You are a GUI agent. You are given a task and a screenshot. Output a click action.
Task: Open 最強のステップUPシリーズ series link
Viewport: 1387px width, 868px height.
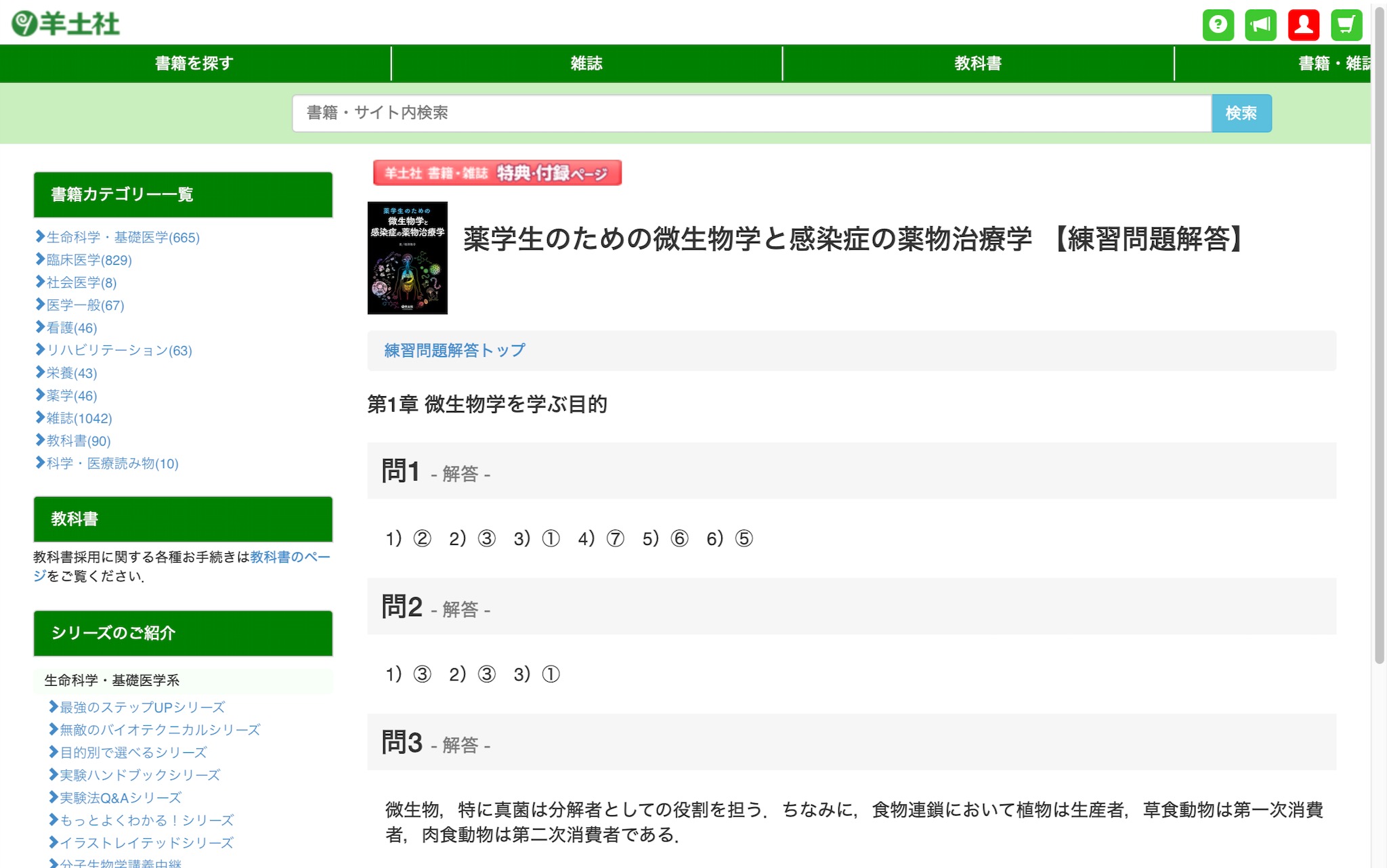click(x=142, y=708)
